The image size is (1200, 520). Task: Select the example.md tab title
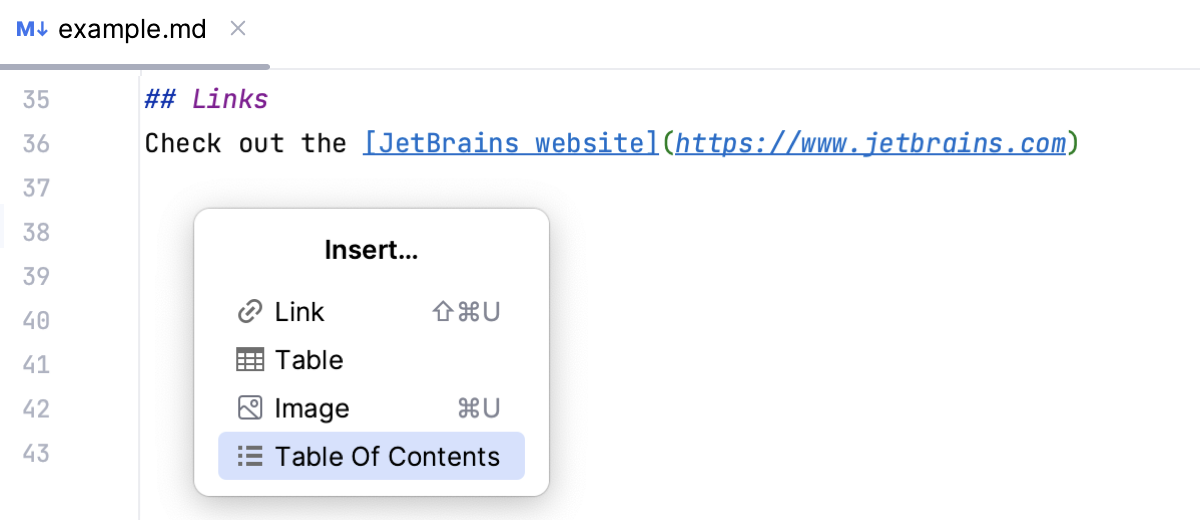132,29
